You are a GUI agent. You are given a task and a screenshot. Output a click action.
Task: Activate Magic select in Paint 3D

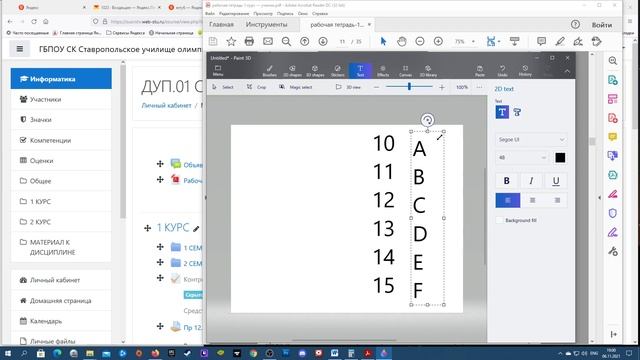[x=296, y=87]
